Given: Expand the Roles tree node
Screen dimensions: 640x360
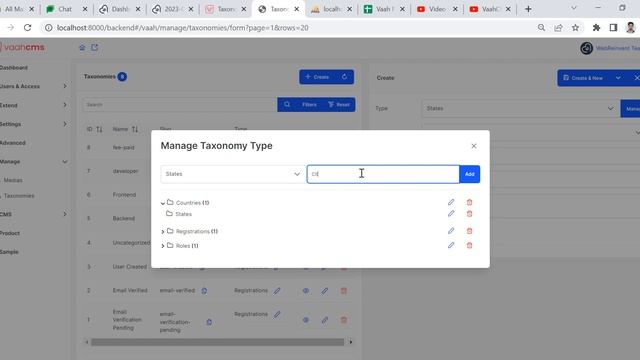Looking at the screenshot, I should pyautogui.click(x=163, y=246).
